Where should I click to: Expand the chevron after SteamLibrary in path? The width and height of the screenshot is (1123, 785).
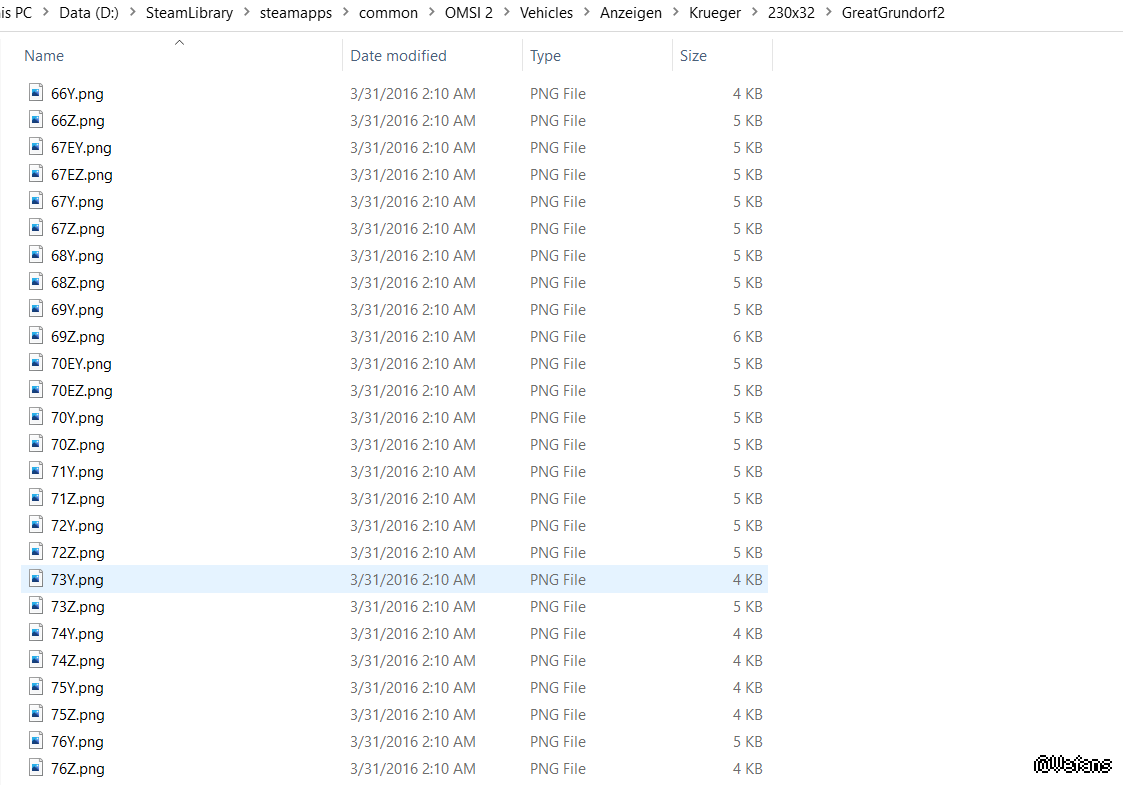(246, 13)
